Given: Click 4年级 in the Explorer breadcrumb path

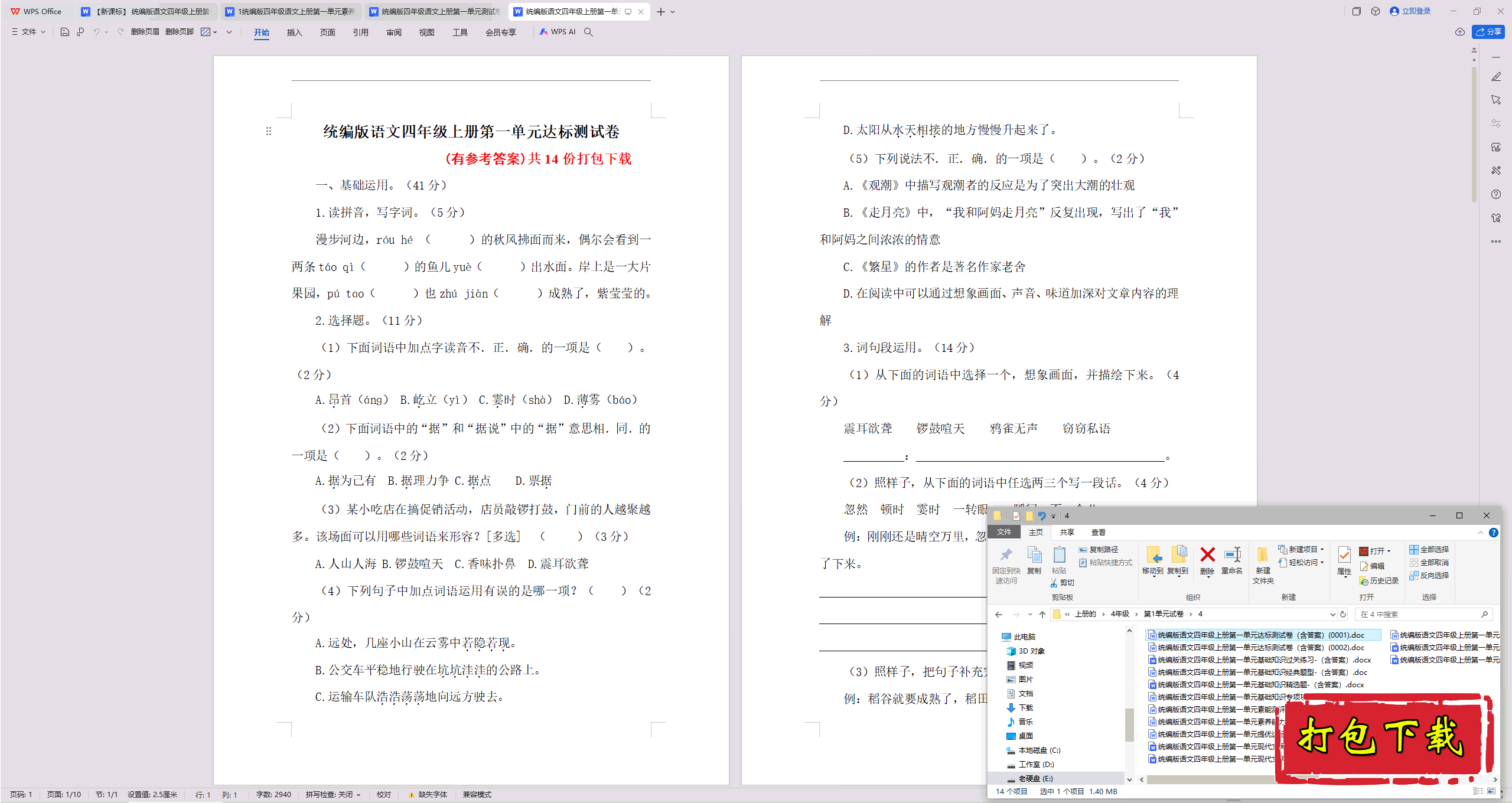Looking at the screenshot, I should [x=1120, y=615].
